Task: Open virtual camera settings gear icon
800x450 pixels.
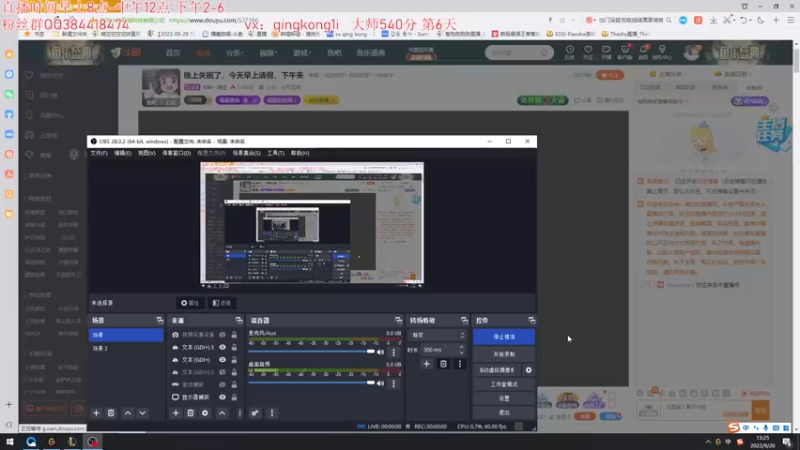Action: point(529,370)
